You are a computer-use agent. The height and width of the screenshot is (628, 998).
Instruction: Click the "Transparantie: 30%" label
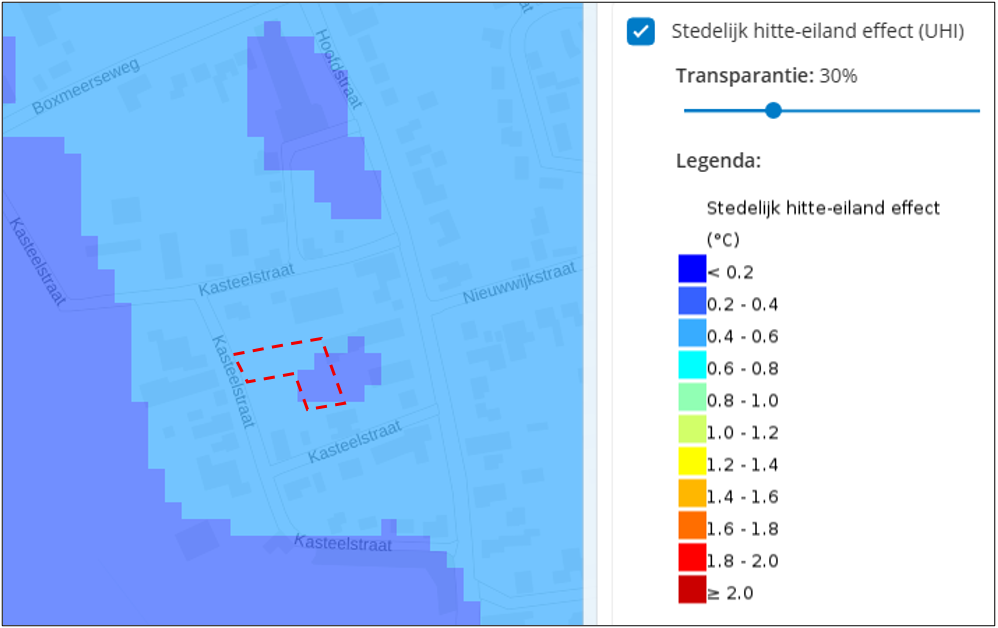point(766,76)
